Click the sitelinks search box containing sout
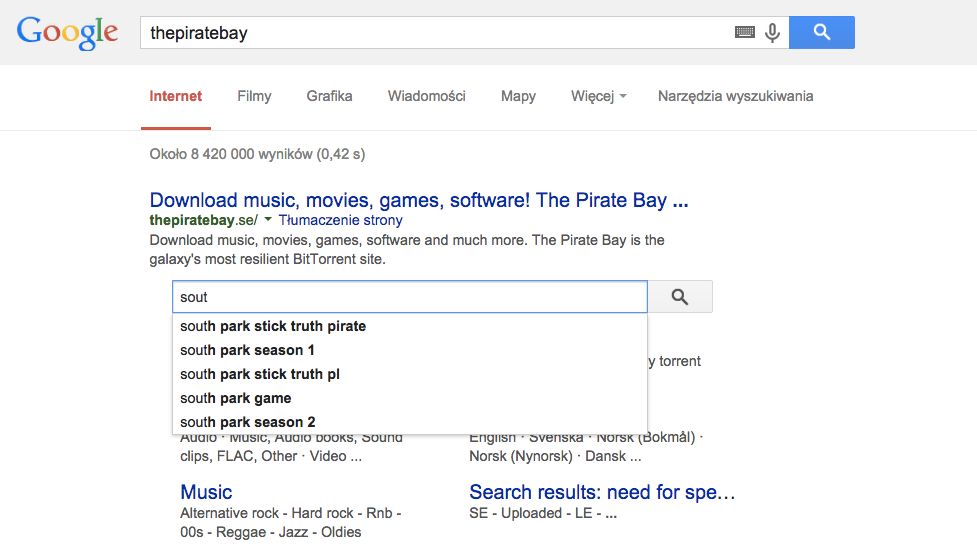 coord(410,297)
